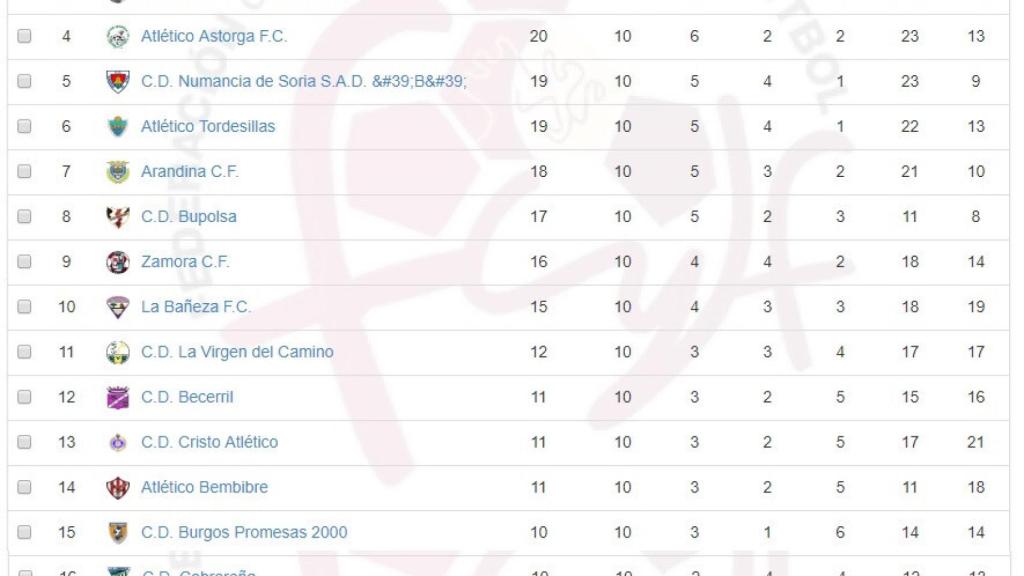Click the Atlético Astorga F.C. crest icon
Viewport: 1024px width, 576px height.
click(x=118, y=37)
